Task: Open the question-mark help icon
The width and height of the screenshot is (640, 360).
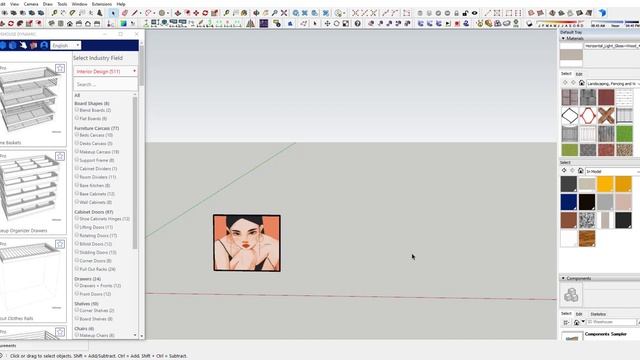Action: 358,23
